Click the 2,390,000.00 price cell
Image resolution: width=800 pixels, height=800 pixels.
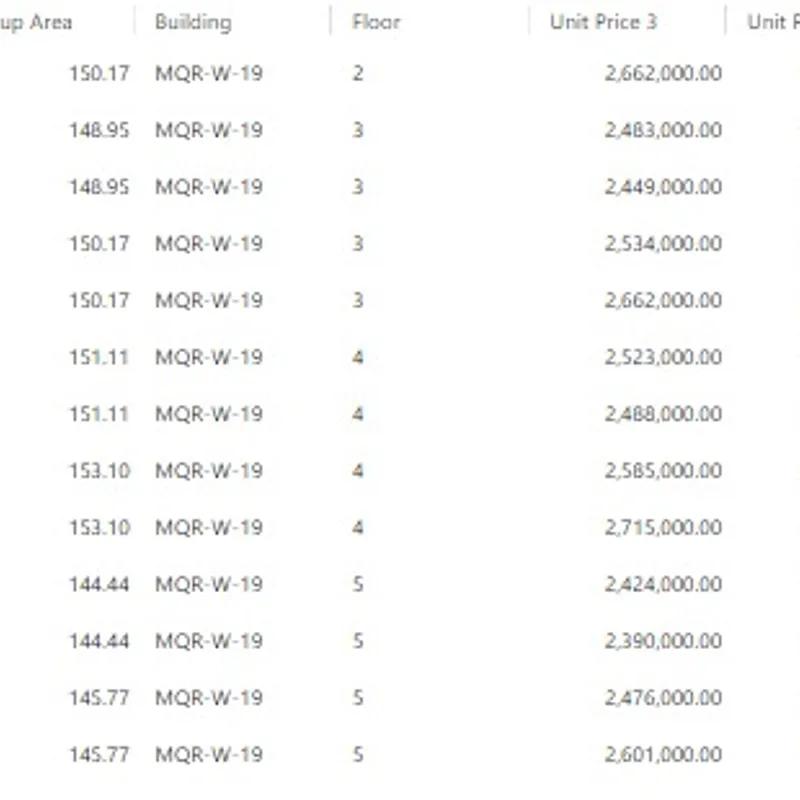[x=662, y=641]
